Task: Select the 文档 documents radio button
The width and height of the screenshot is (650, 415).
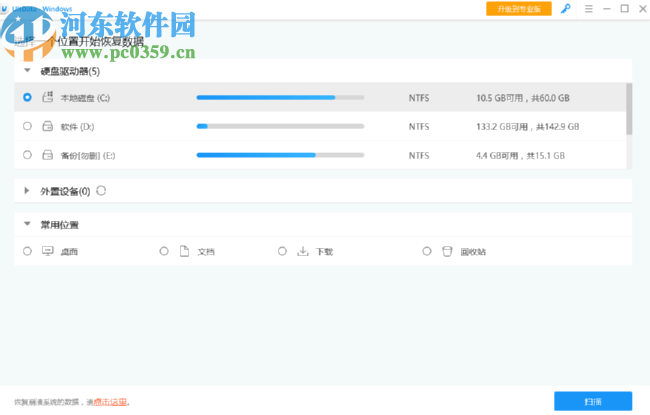Action: (164, 251)
